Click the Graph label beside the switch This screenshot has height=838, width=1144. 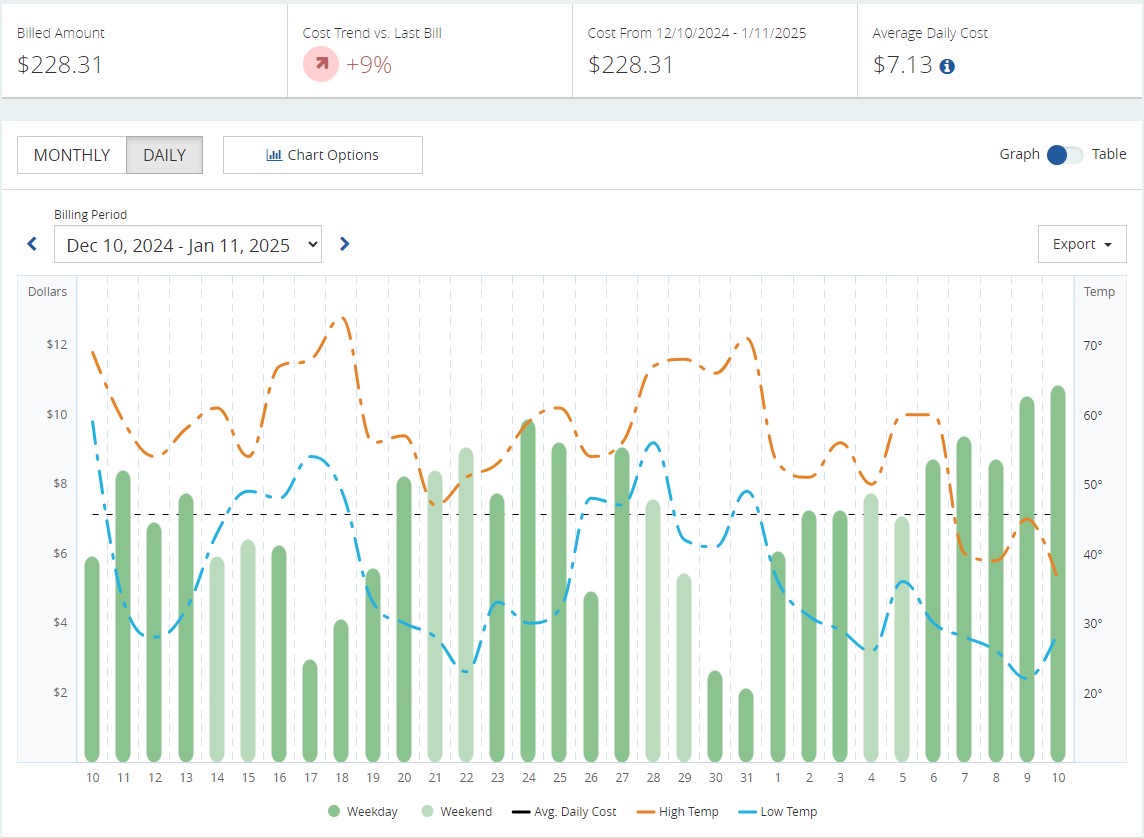tap(1019, 154)
